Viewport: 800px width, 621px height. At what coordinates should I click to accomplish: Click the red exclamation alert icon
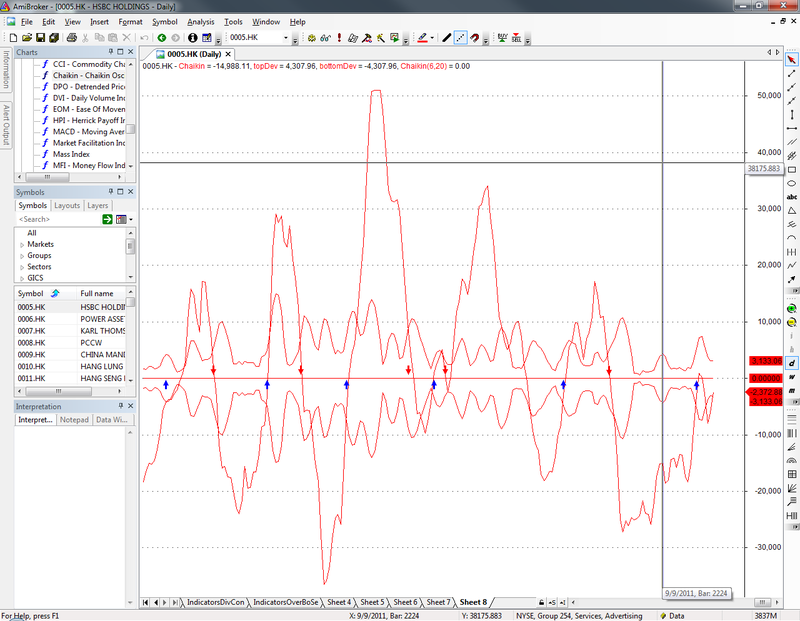point(339,38)
